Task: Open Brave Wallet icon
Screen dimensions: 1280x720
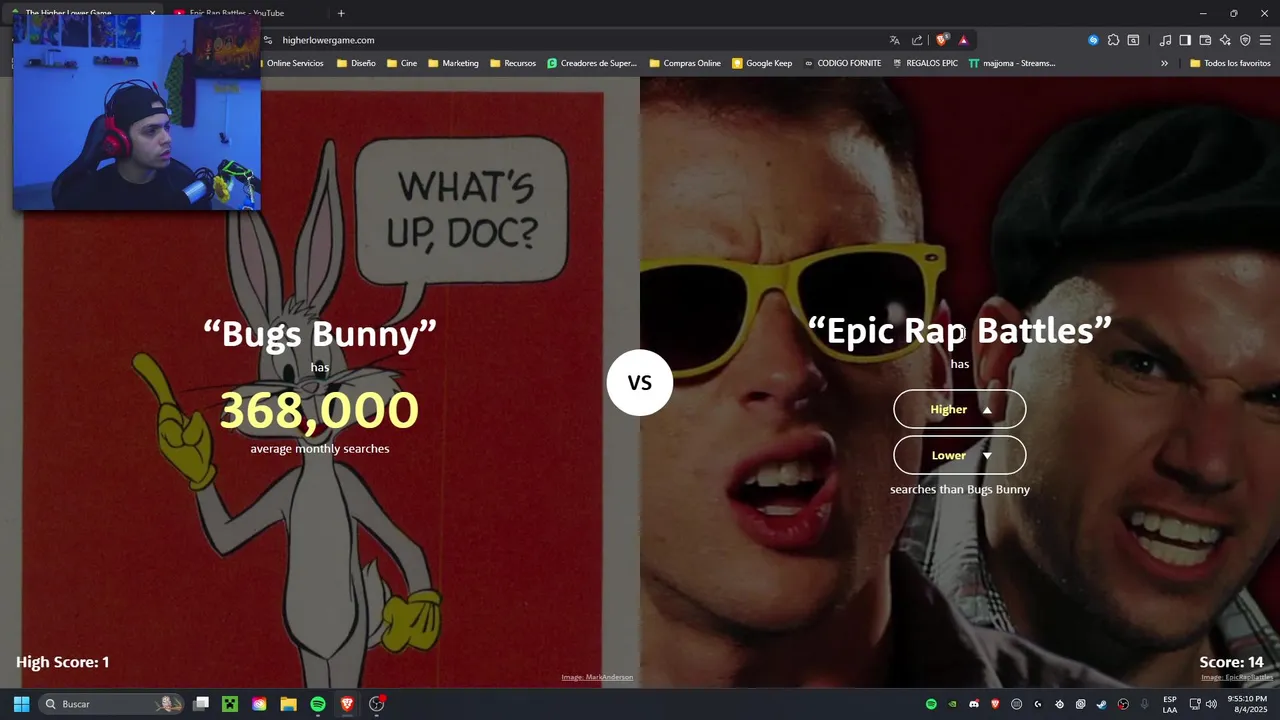Action: pyautogui.click(x=1205, y=40)
